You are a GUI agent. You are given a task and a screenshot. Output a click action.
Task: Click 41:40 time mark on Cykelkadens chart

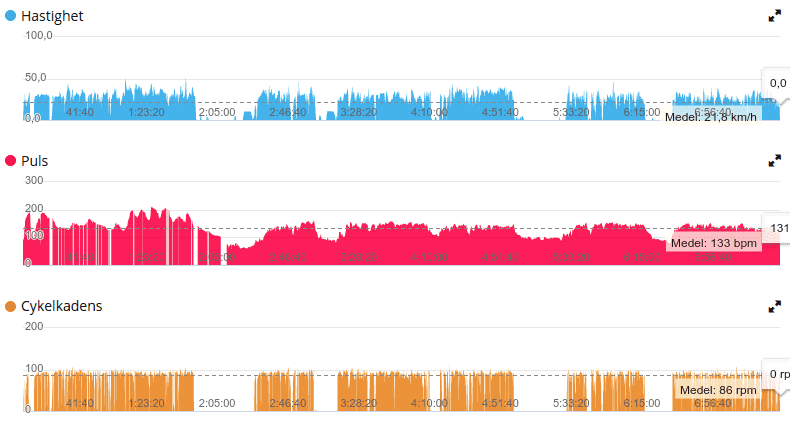[x=79, y=403]
